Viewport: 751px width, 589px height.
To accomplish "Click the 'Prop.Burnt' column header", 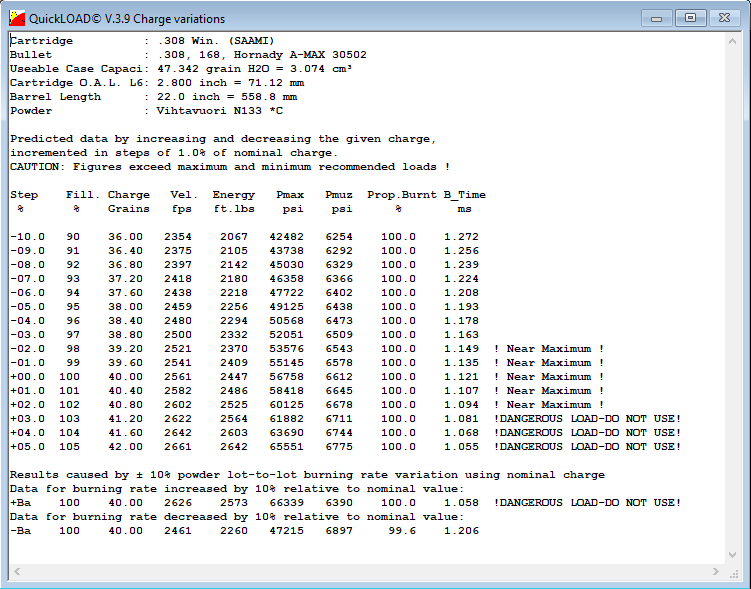I will [402, 195].
